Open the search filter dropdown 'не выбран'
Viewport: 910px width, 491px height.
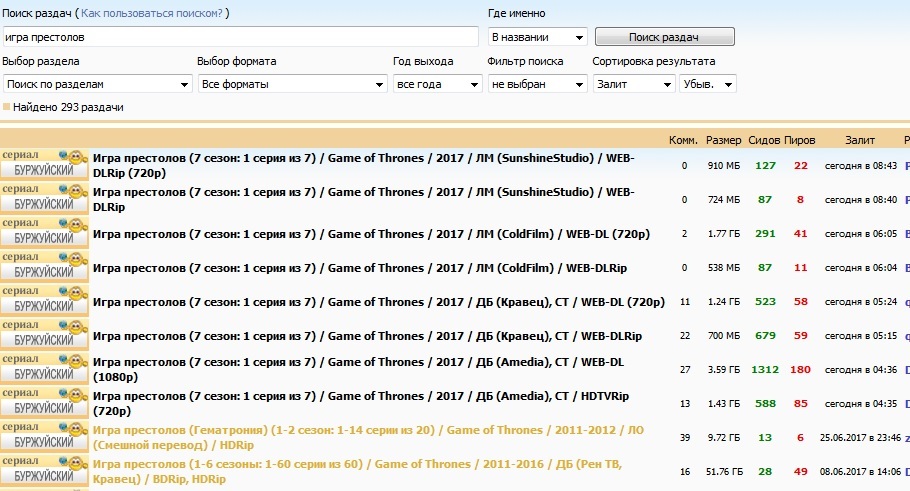click(x=537, y=84)
